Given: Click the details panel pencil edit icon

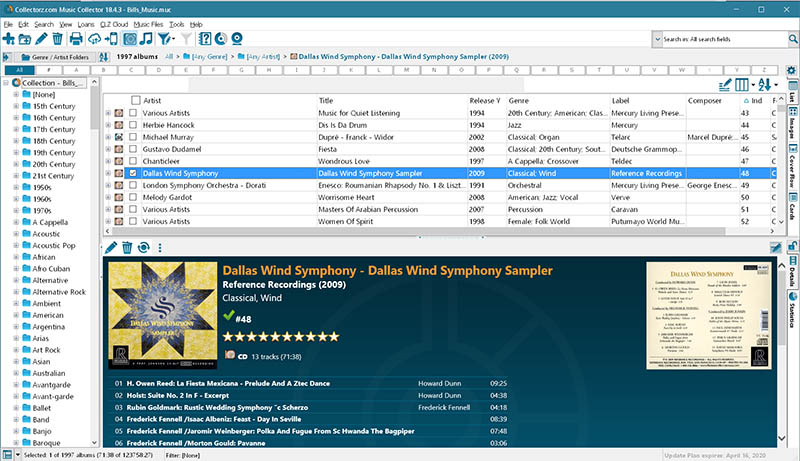Looking at the screenshot, I should tap(111, 248).
